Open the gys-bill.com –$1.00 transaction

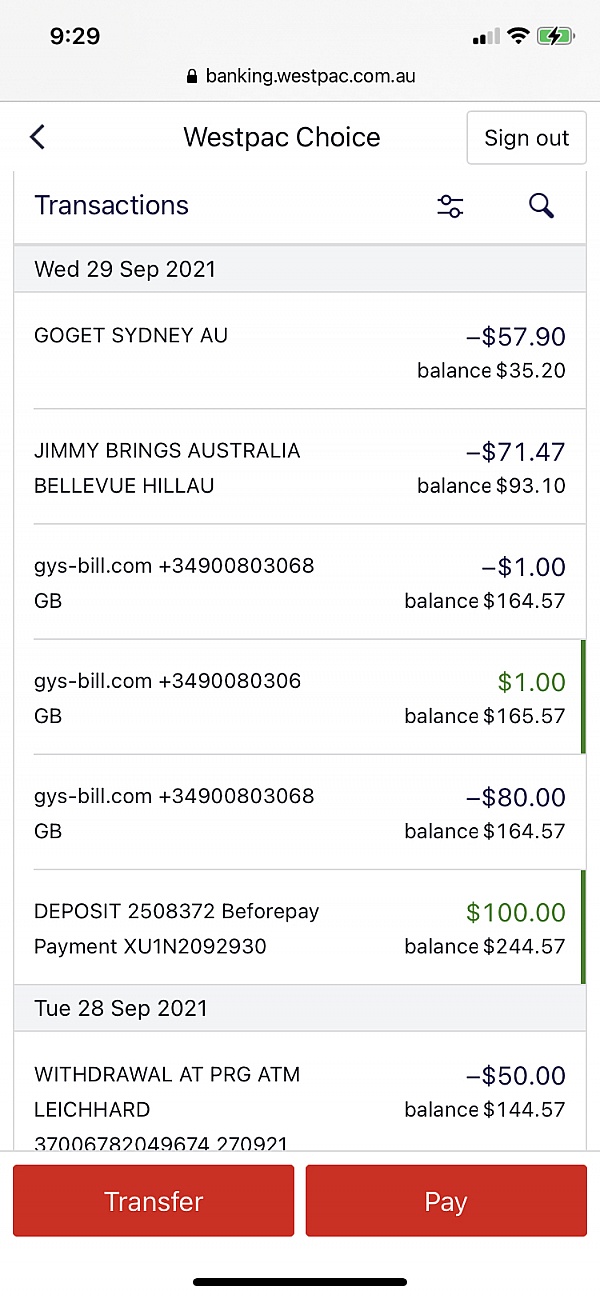(300, 582)
